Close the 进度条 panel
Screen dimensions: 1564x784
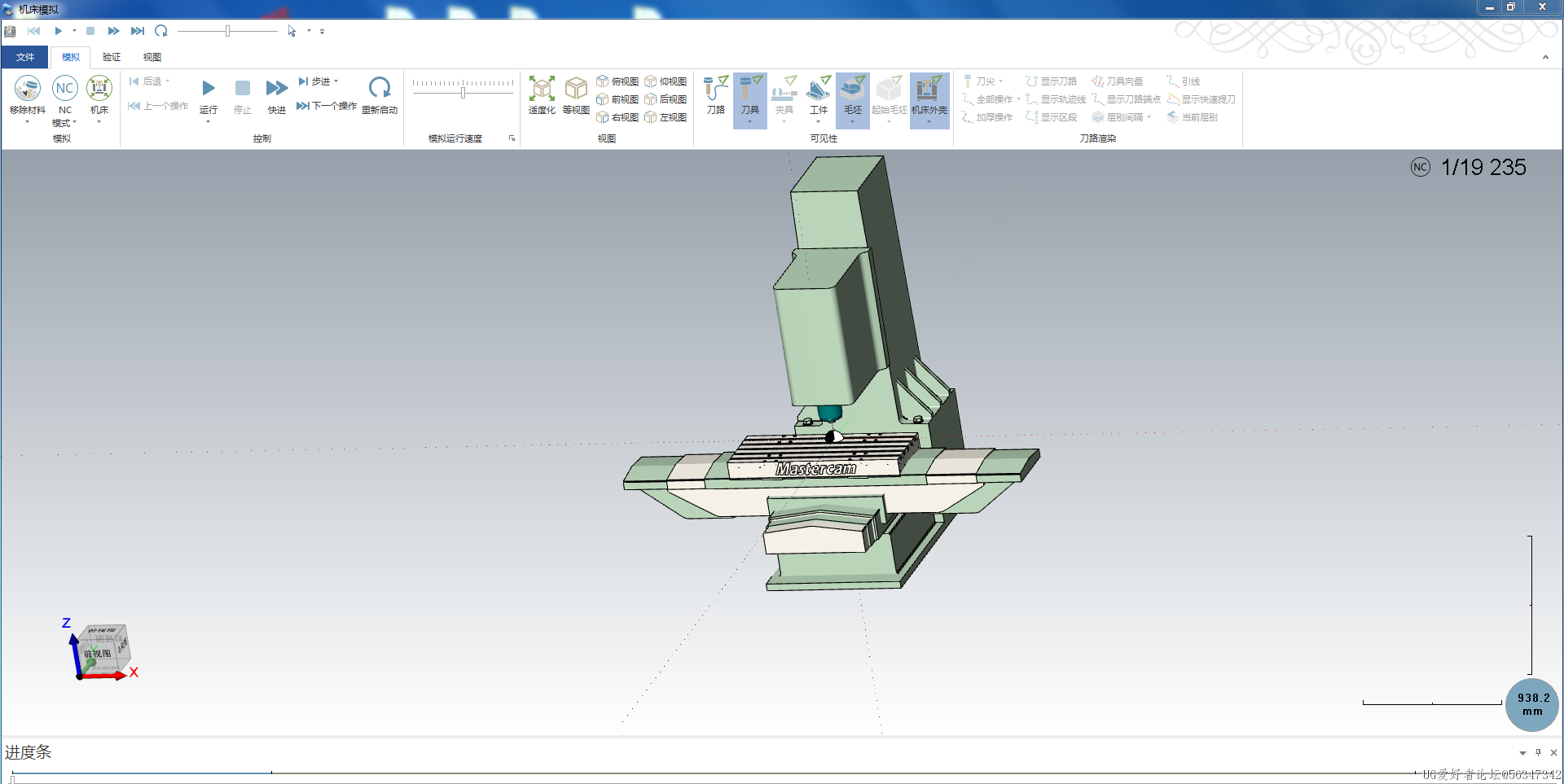point(1553,752)
